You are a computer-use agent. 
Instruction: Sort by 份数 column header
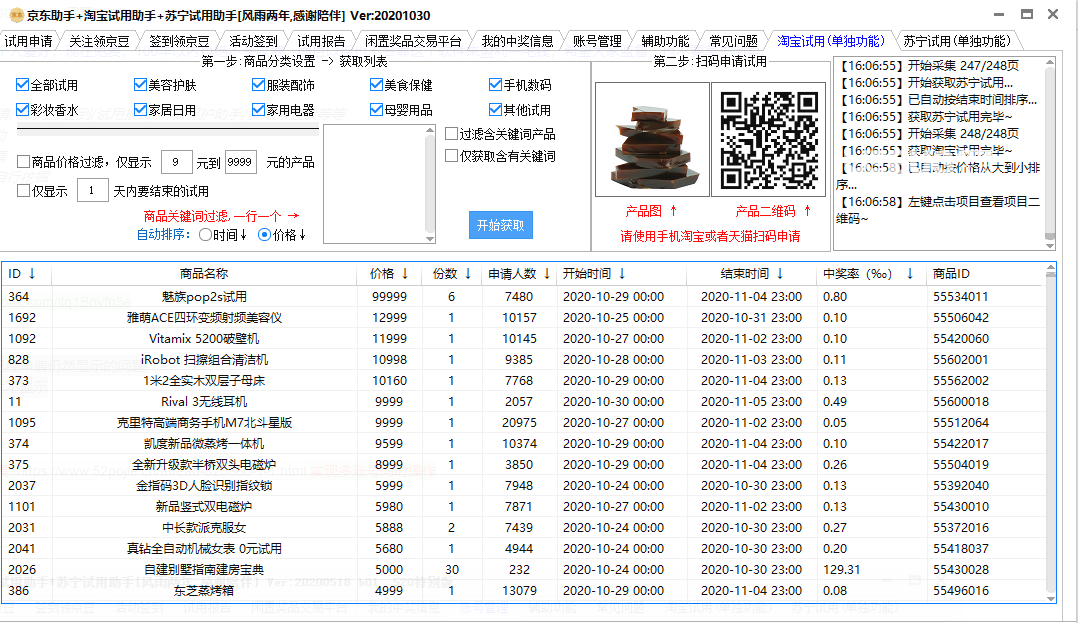coord(452,274)
